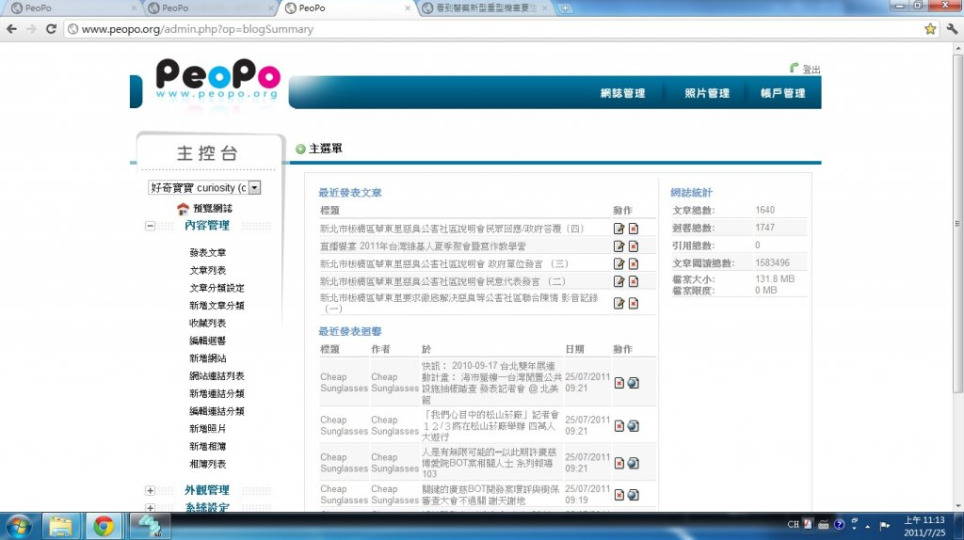Expand the 系統設定 section
964x540 pixels.
pos(150,508)
